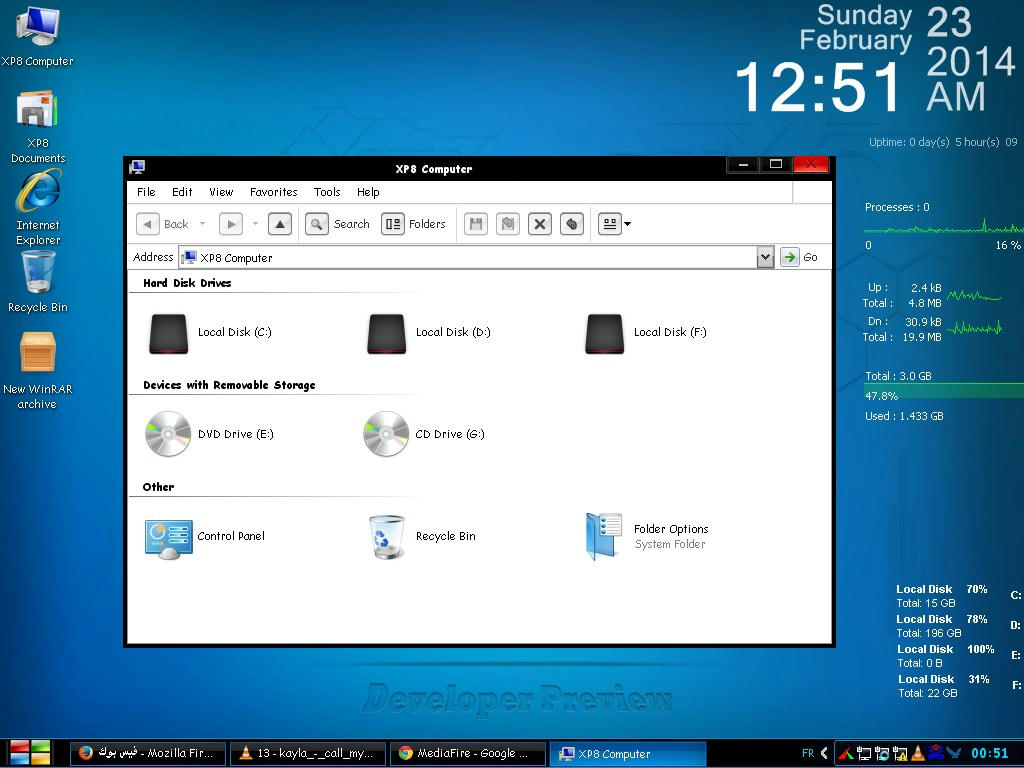Click red and green triangle tray icon
Viewport: 1024px width, 768px height.
pyautogui.click(x=846, y=753)
